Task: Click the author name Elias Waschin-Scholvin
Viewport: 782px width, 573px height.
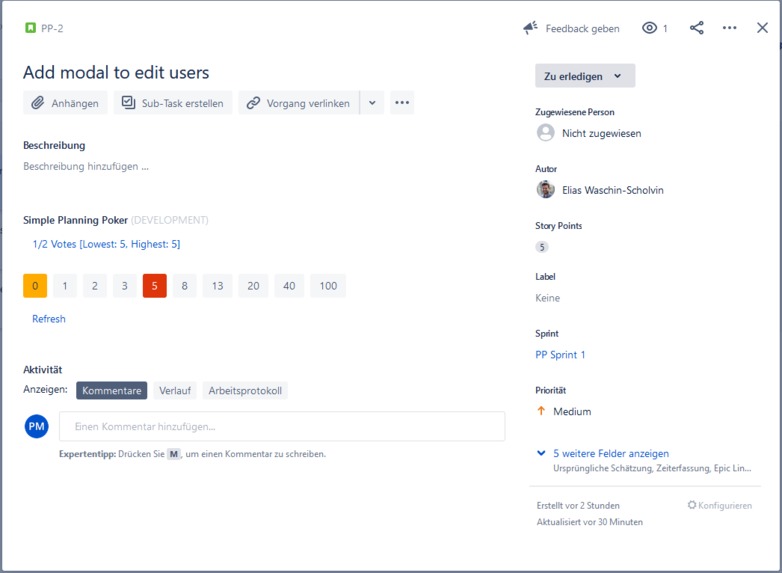Action: click(613, 191)
